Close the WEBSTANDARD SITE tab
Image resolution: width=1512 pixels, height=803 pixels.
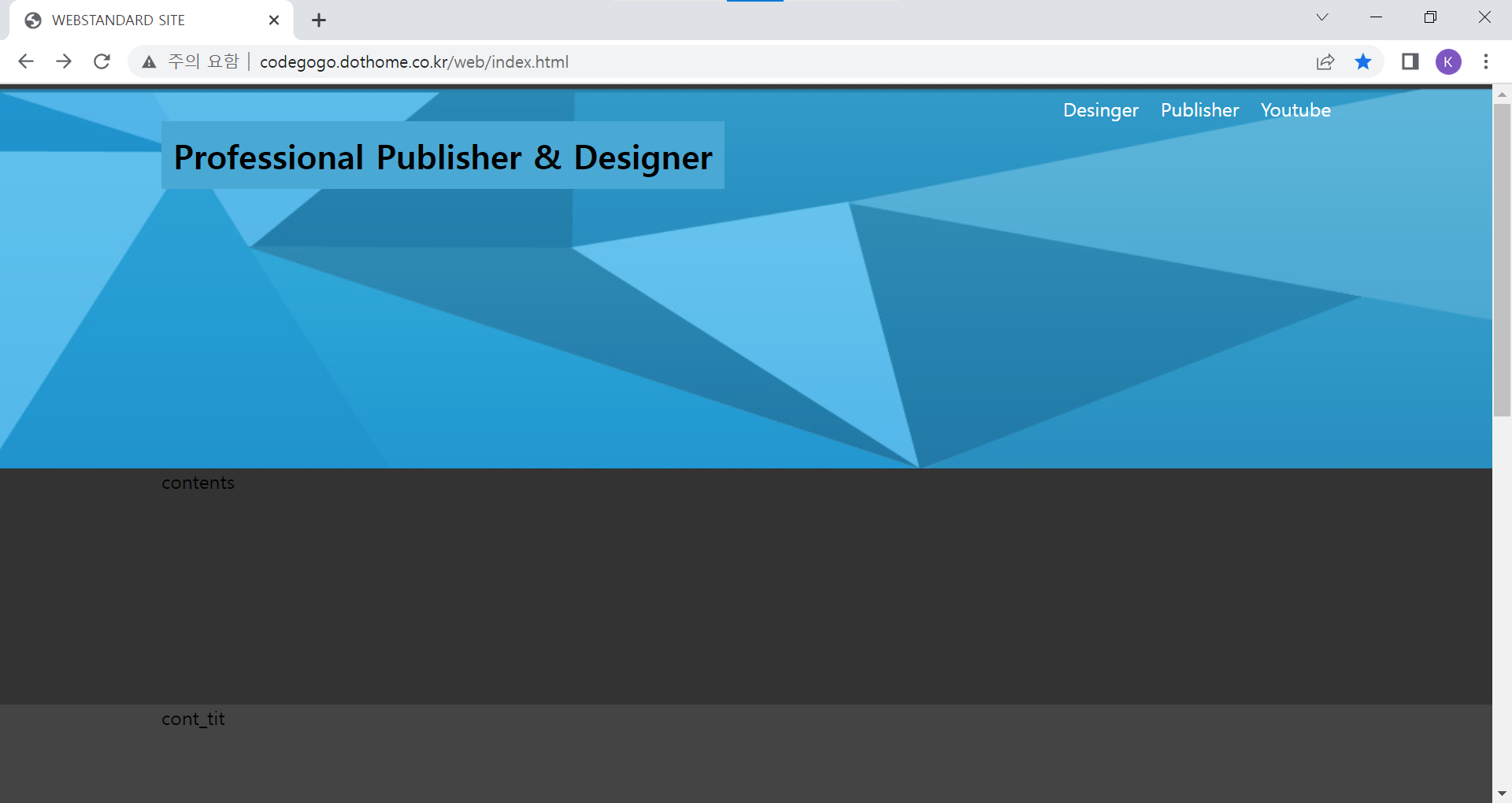tap(274, 20)
